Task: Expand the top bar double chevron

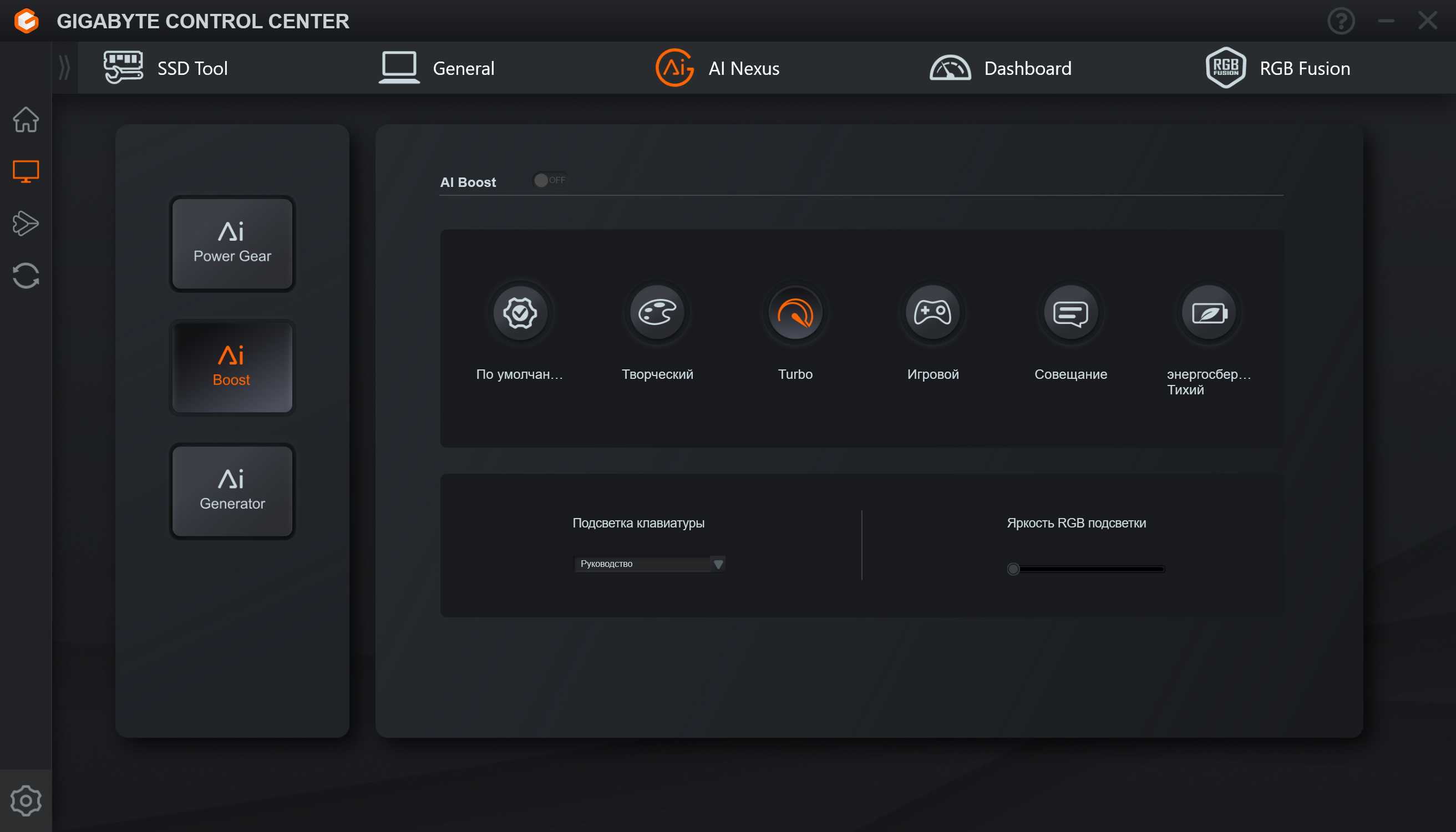Action: (64, 68)
